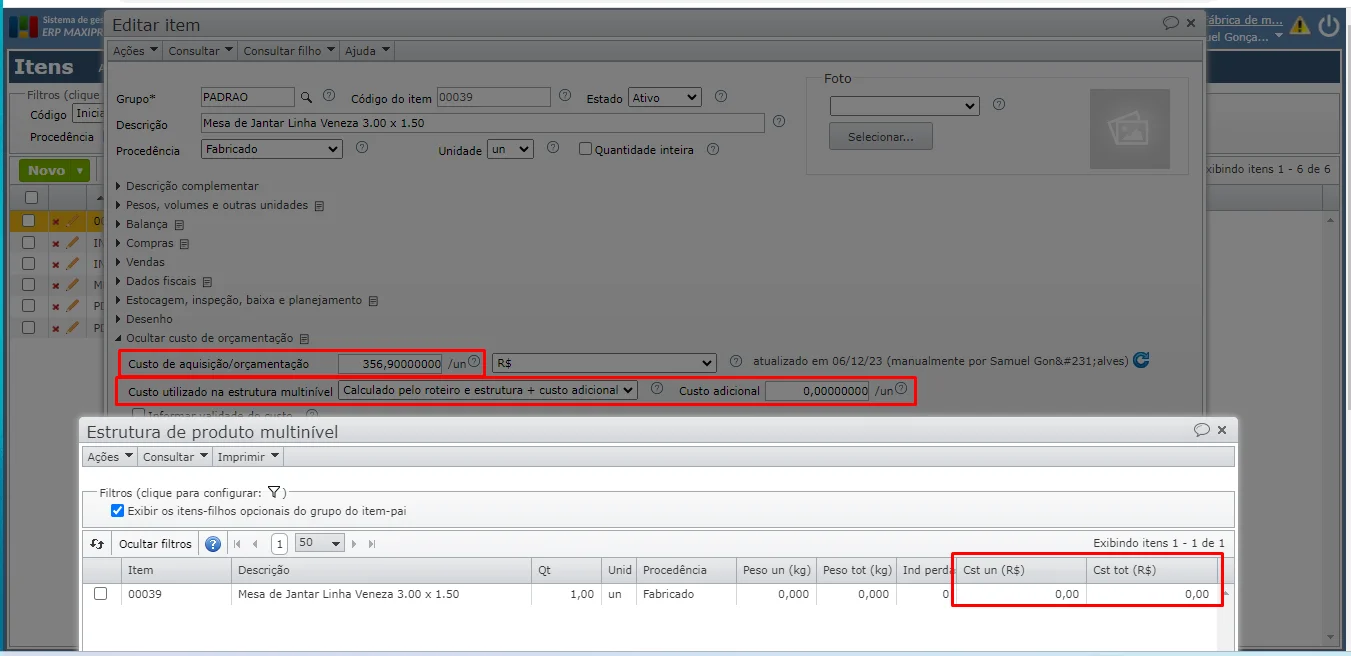Click the Ocultar filtros button

point(155,544)
